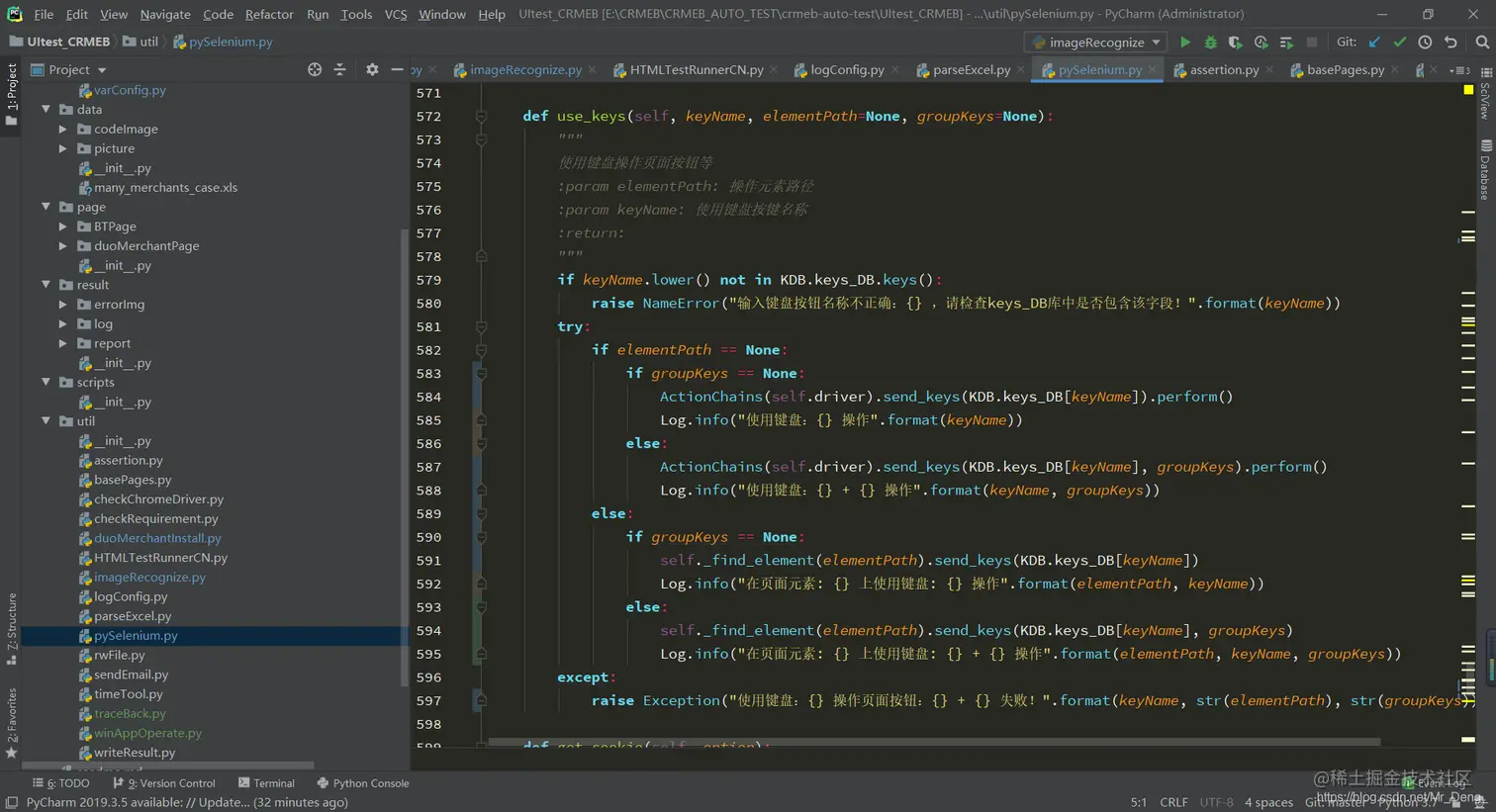Viewport: 1496px width, 812px height.
Task: Expand the codeImage folder
Action: click(x=63, y=130)
